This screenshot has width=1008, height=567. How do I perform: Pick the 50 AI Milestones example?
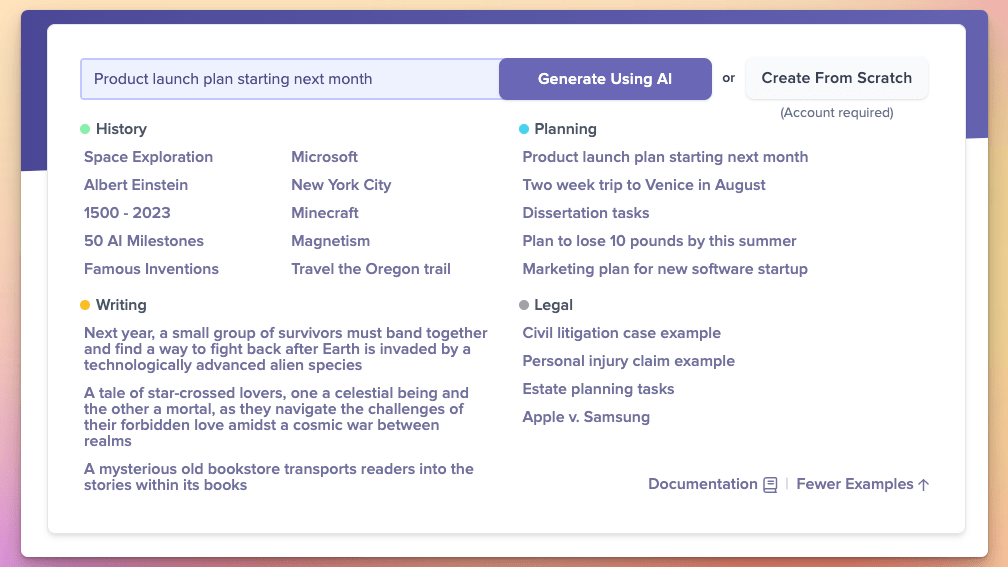tap(144, 241)
